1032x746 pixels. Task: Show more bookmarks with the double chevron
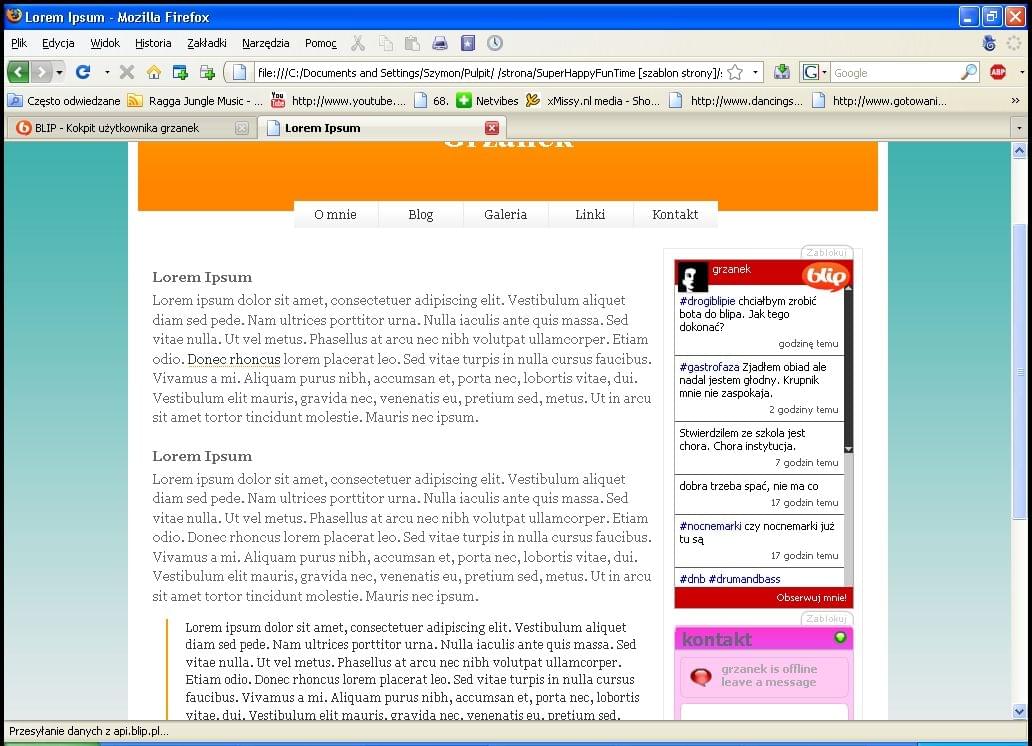(x=1016, y=101)
